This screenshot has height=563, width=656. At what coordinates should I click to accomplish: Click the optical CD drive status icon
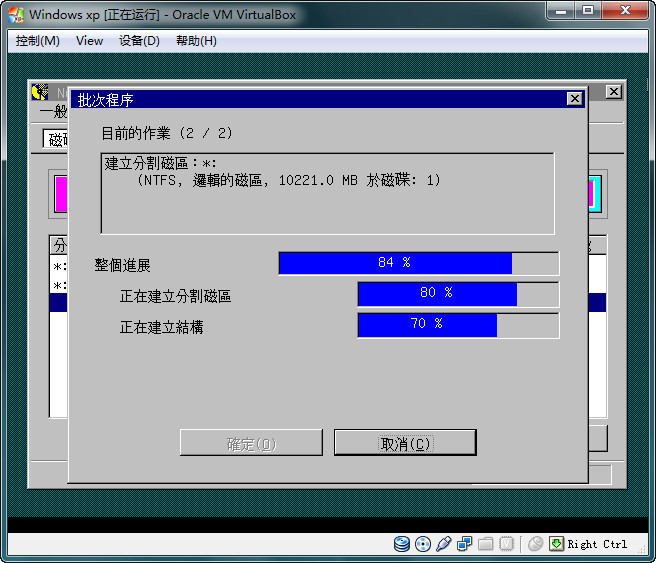click(x=423, y=544)
